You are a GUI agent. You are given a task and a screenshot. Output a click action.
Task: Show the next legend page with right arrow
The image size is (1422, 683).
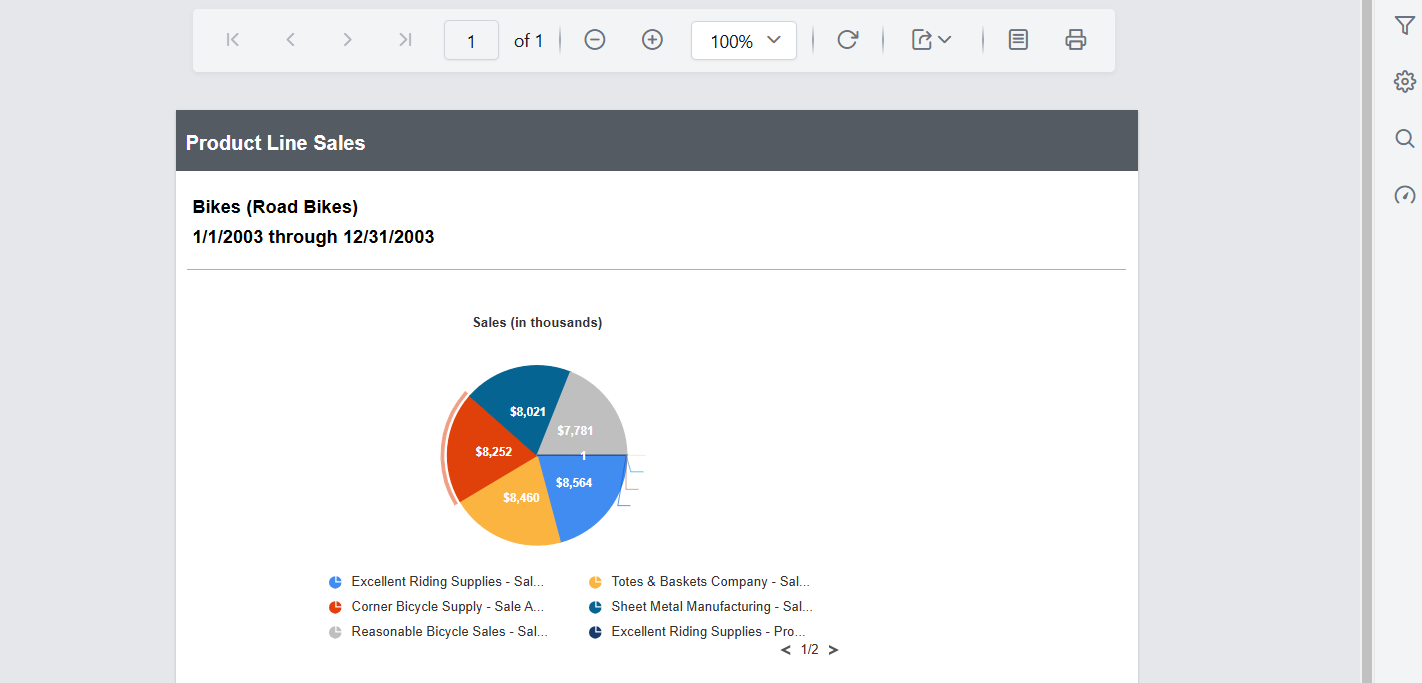pos(832,649)
